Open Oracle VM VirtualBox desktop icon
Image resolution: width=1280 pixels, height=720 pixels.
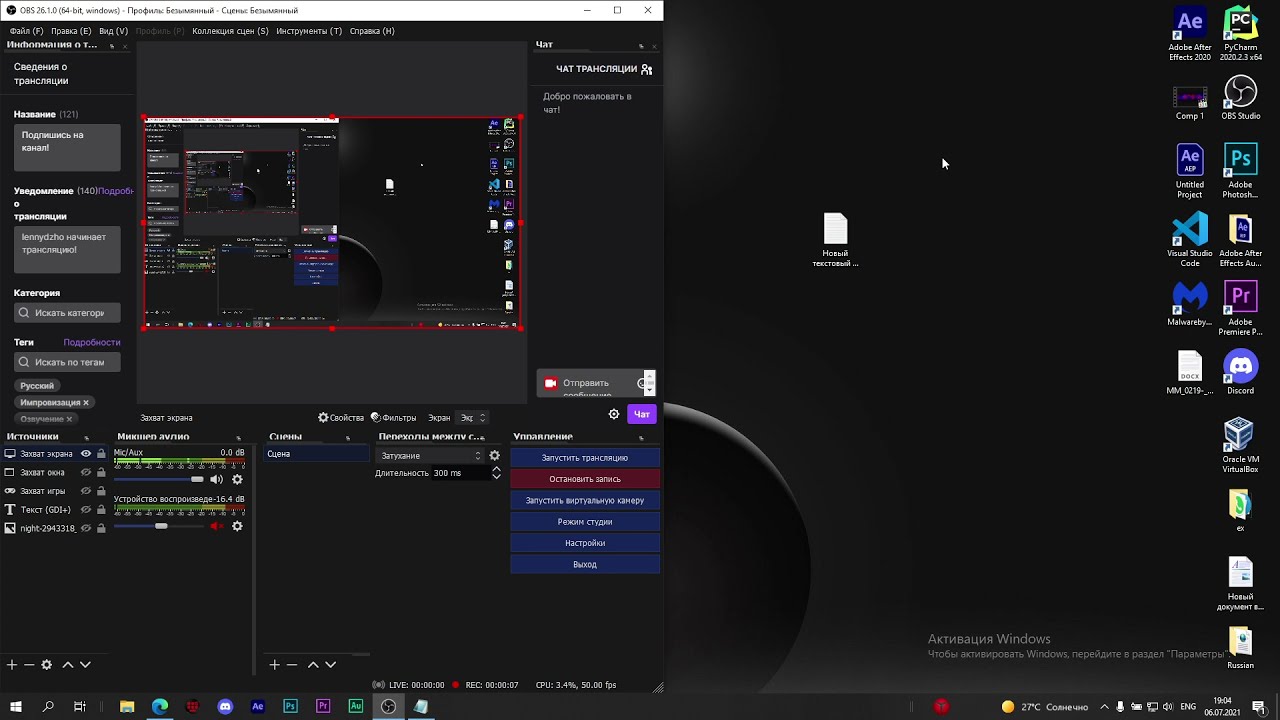[1240, 445]
